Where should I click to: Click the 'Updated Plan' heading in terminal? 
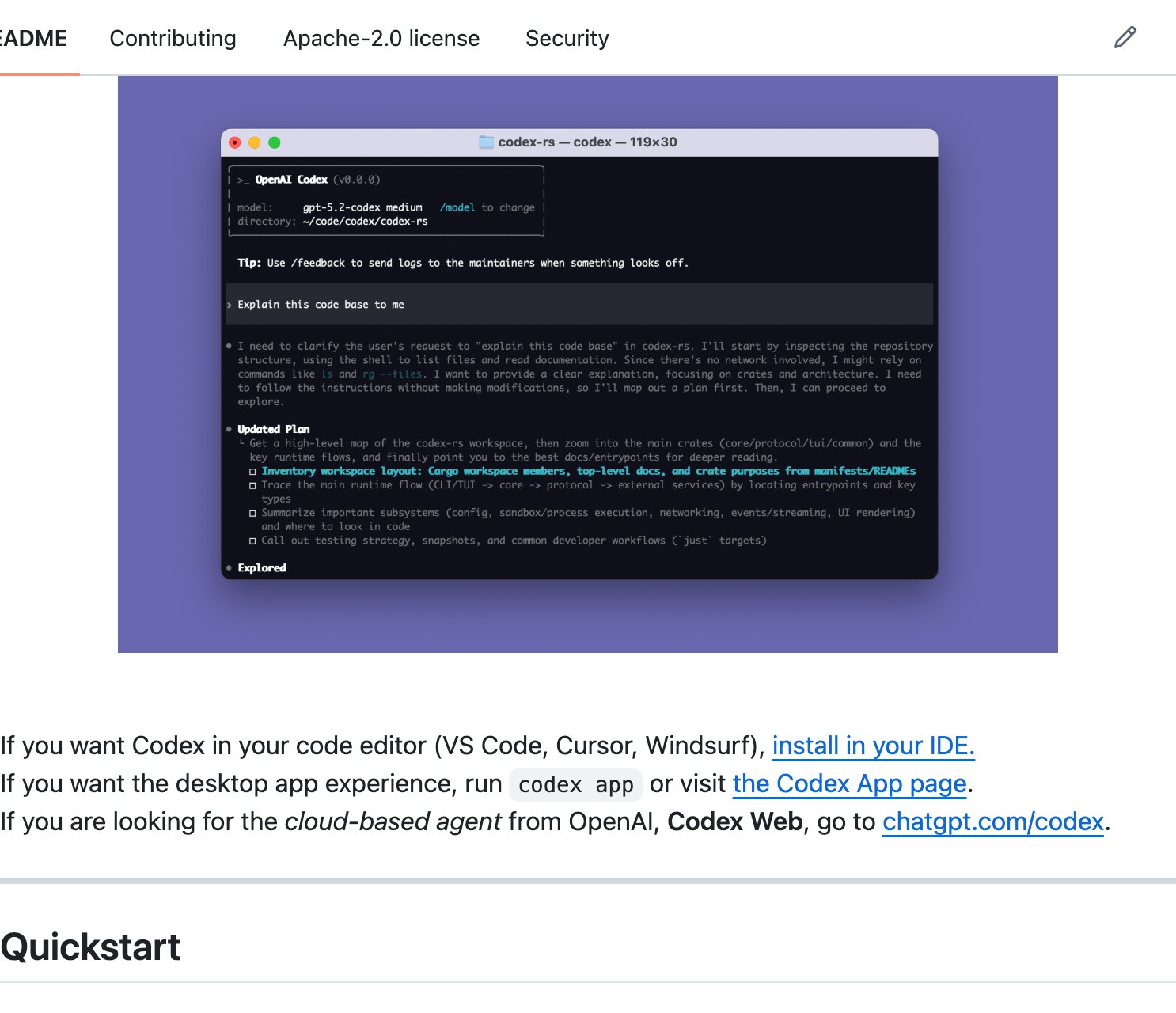(x=273, y=429)
